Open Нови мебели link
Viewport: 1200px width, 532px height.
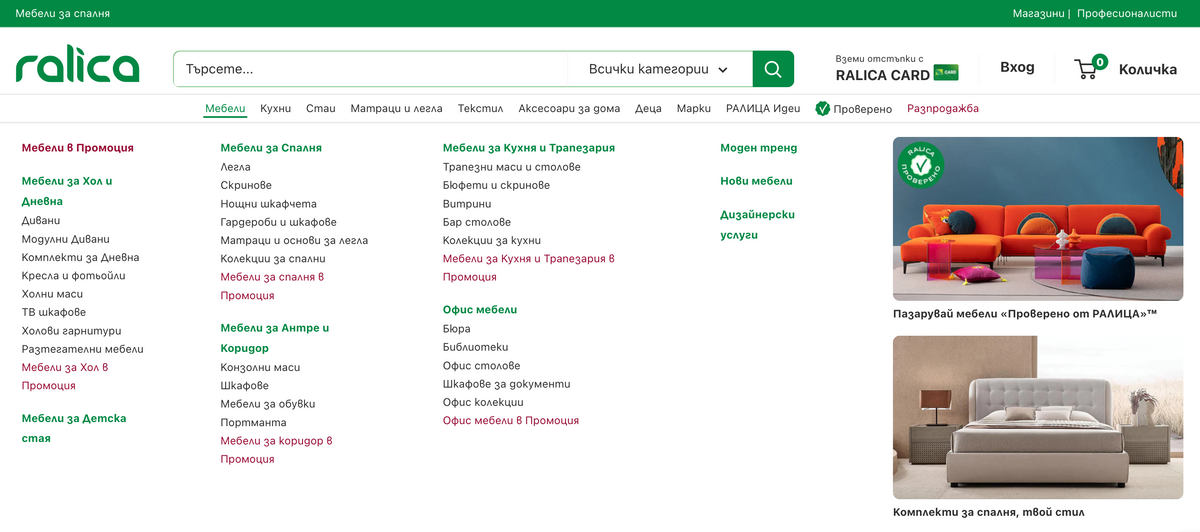point(757,181)
